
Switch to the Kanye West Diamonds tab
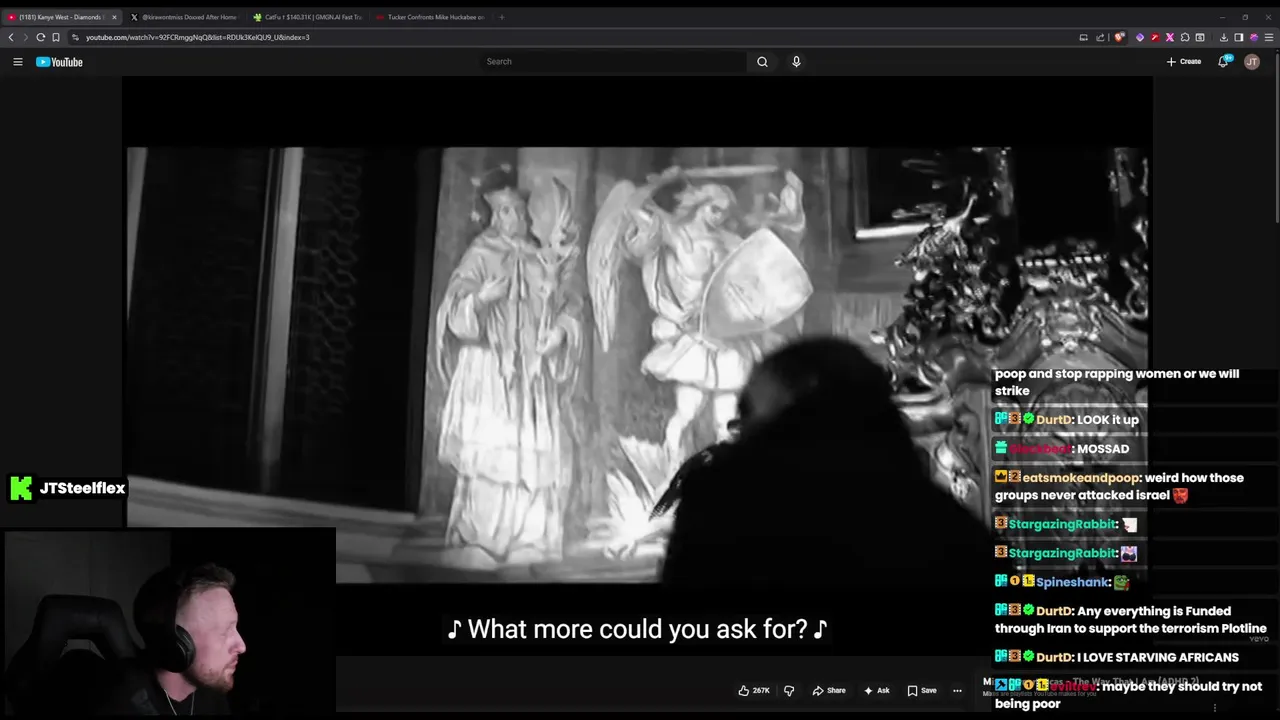tap(60, 17)
